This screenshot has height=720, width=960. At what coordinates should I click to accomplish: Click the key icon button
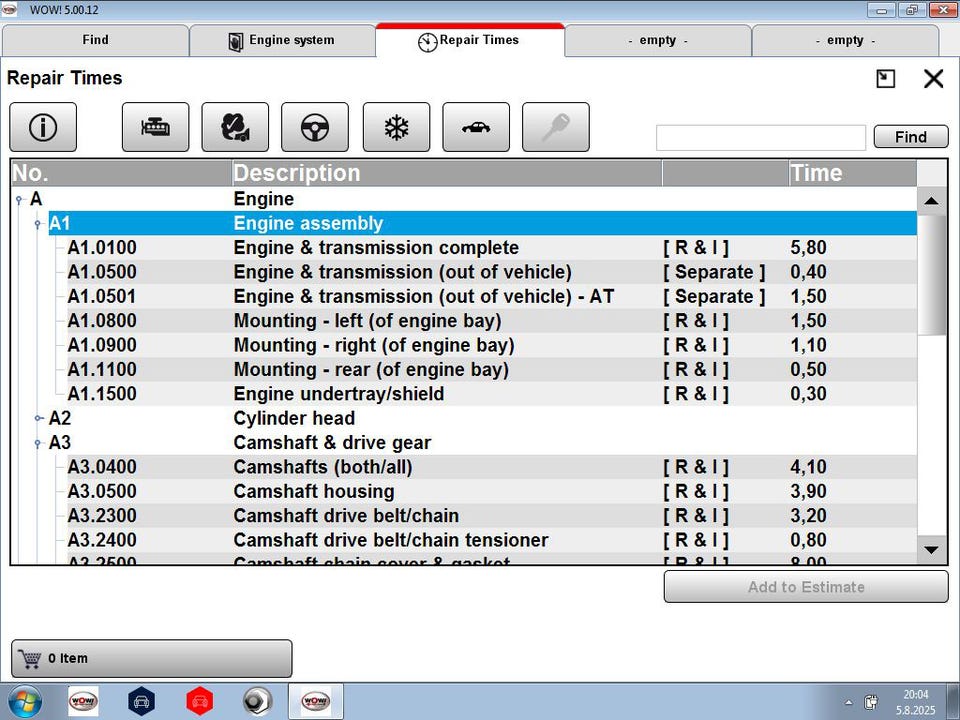555,127
